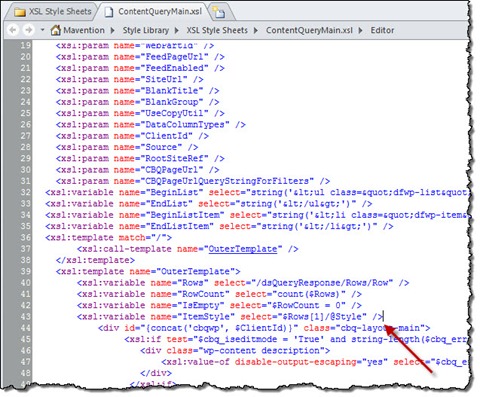This screenshot has width=480, height=397.
Task: Follow the OuterTemplate hyperlink on line 37
Action: tap(243, 249)
